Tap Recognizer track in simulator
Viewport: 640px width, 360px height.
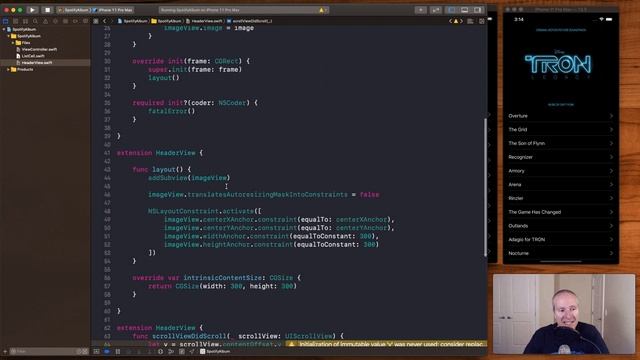(560, 157)
